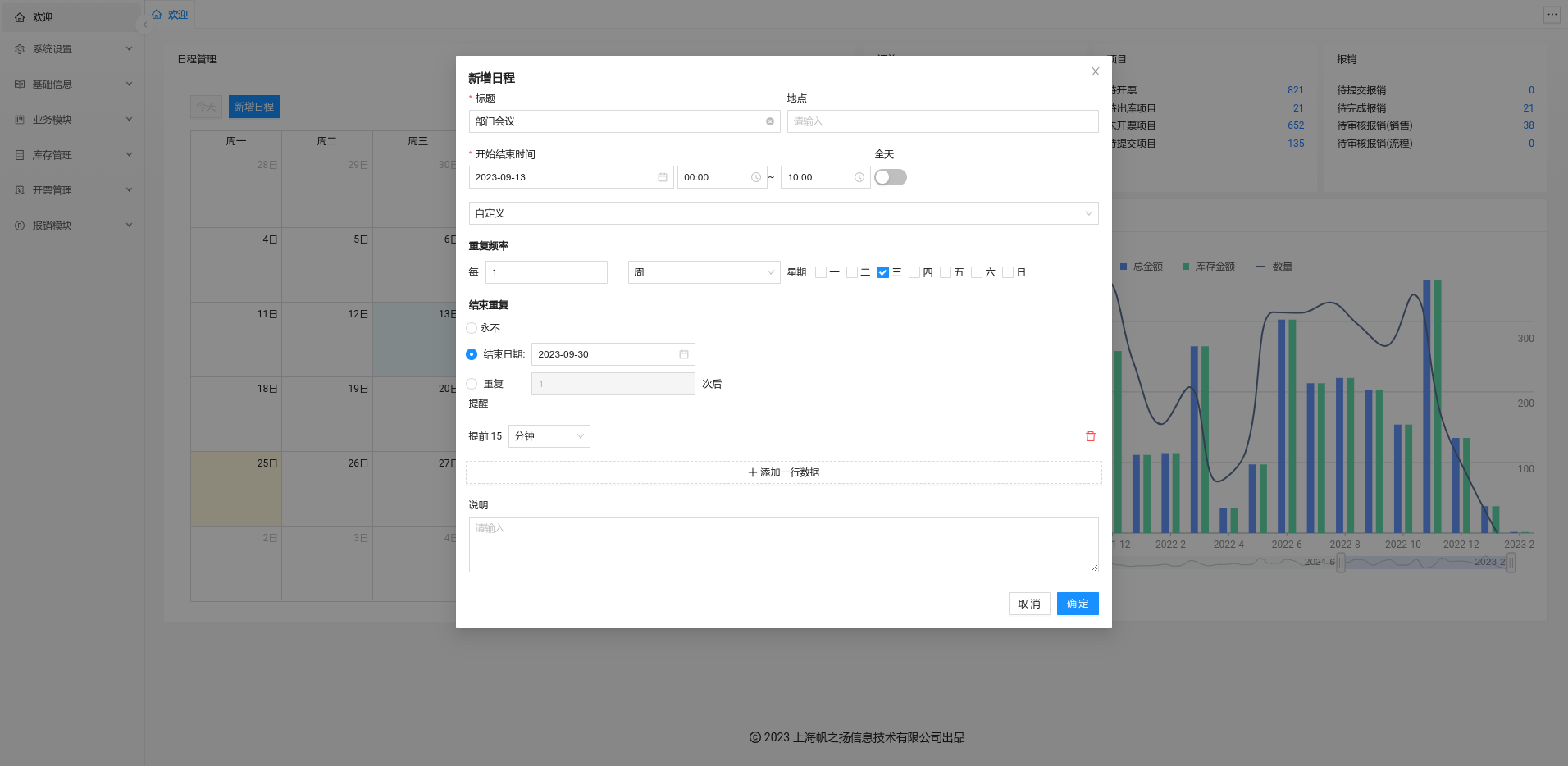Select the 结束日期 radio option

click(472, 354)
